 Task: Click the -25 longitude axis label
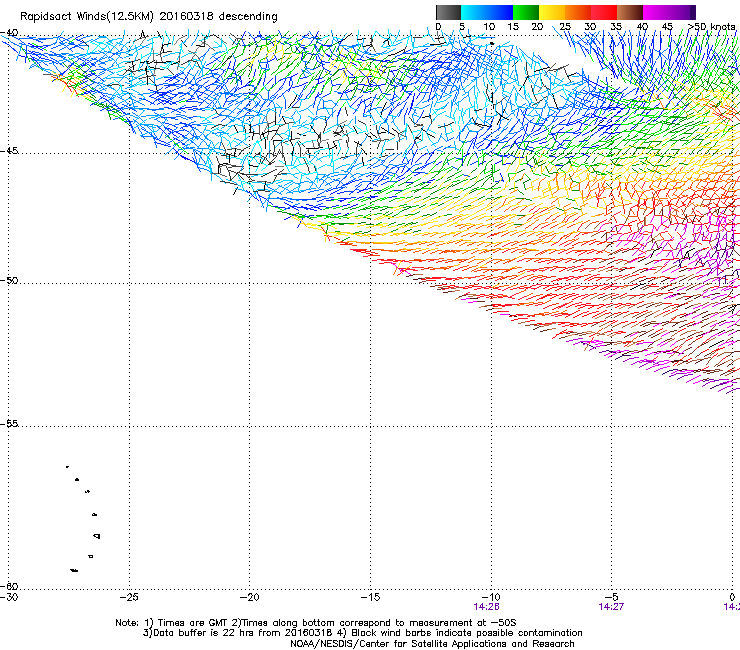coord(129,597)
